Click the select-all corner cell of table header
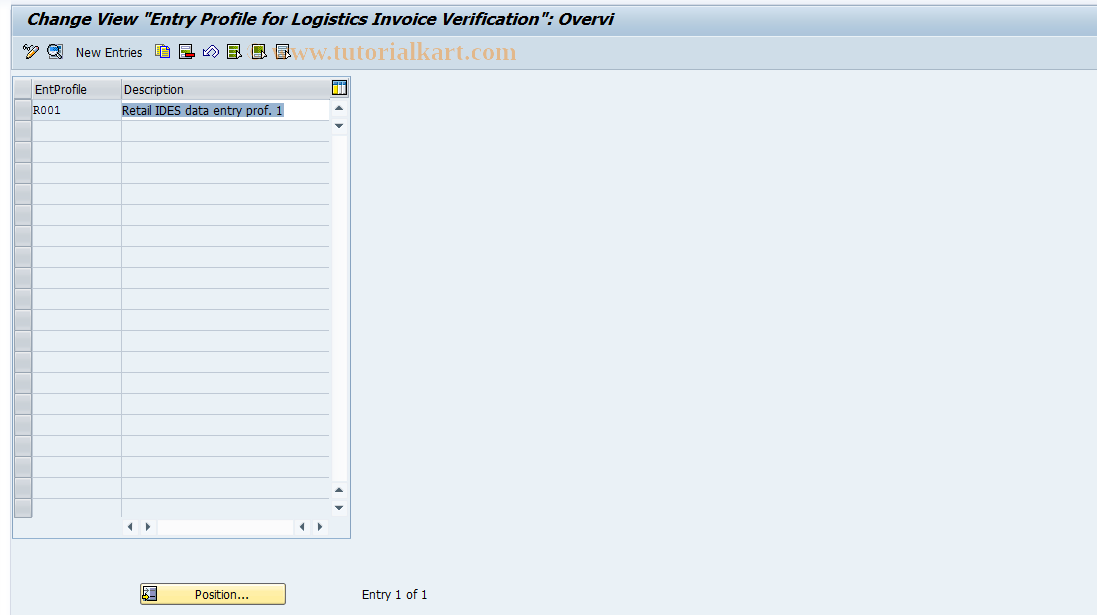 [23, 90]
